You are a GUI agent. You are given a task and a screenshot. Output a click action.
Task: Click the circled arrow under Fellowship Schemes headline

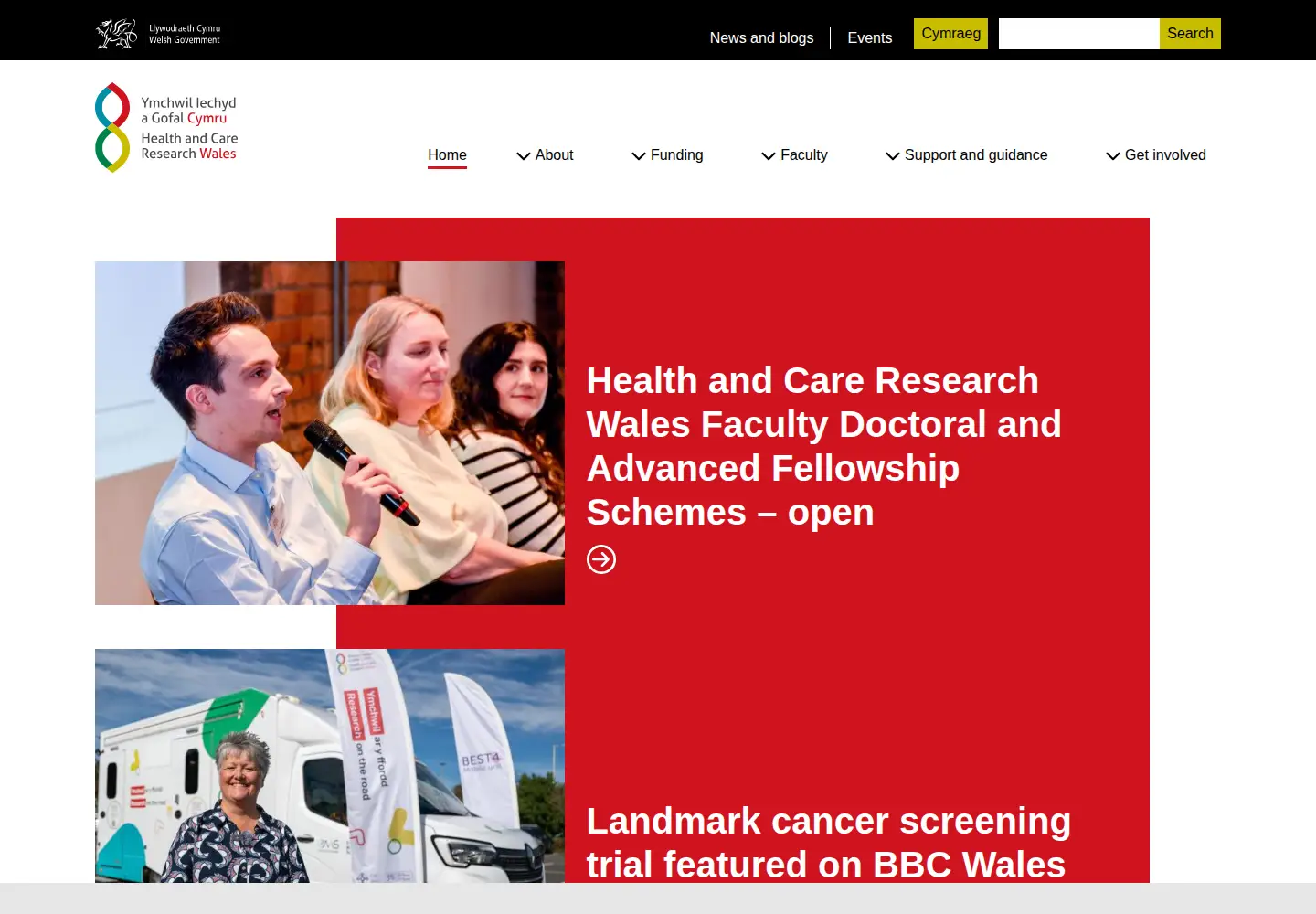pyautogui.click(x=601, y=559)
